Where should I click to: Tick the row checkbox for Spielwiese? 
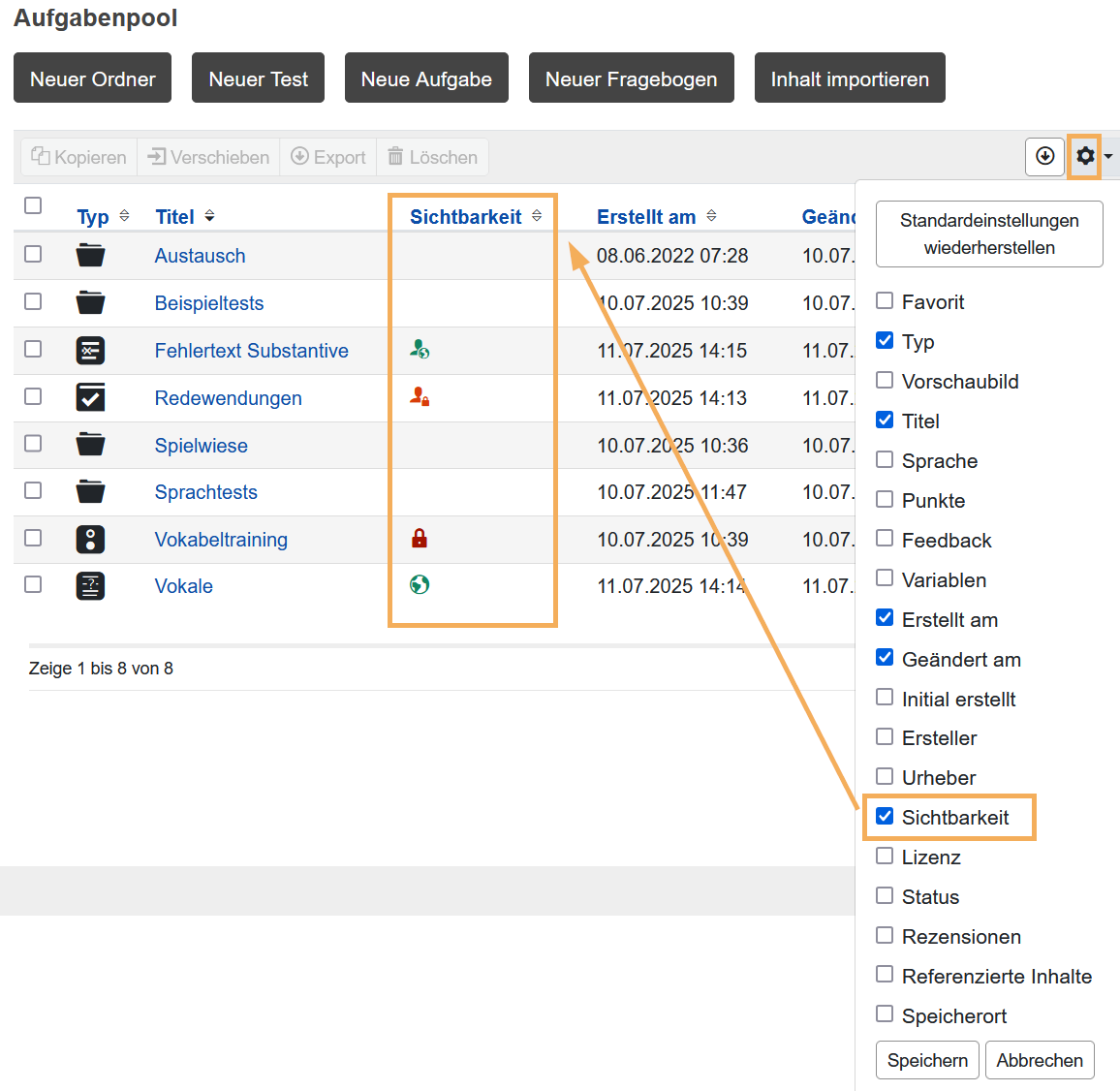click(x=33, y=444)
